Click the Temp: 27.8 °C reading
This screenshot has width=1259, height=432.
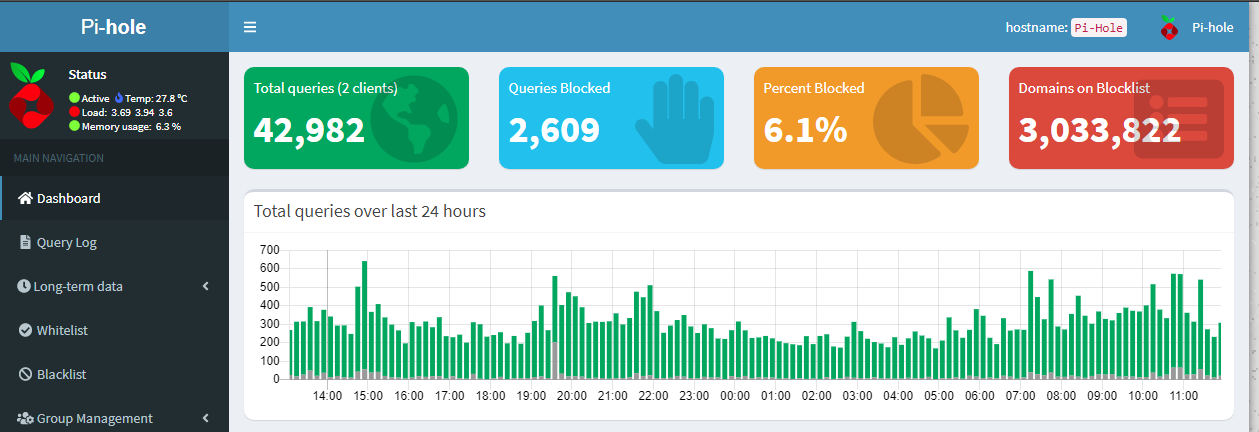coord(156,98)
